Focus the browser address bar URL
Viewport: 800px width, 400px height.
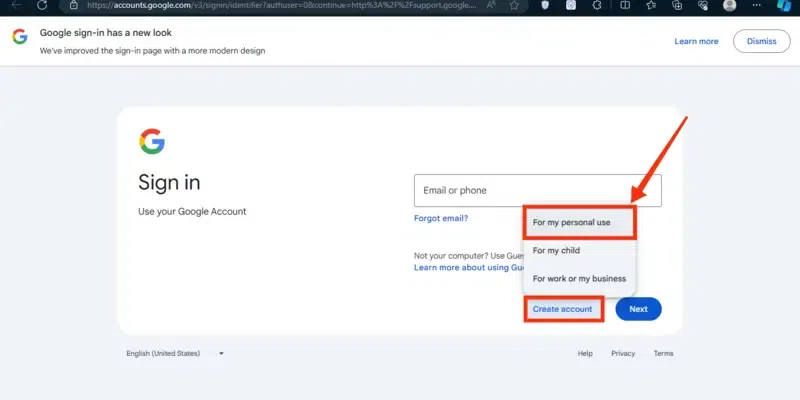pyautogui.click(x=282, y=5)
